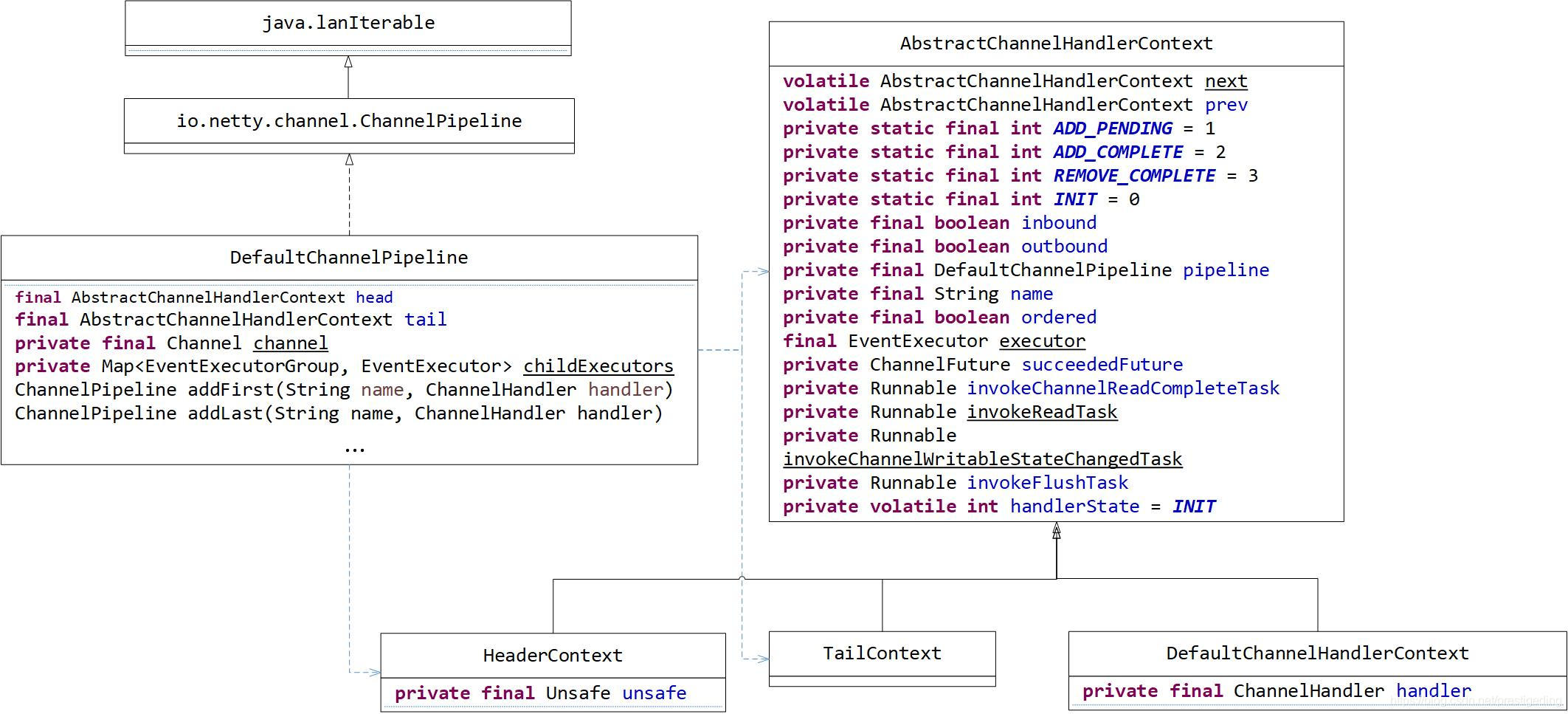Viewport: 1568px width, 714px height.
Task: Click dependency arrowhead pointing to AbstractChannelHandlerContext
Action: tap(763, 272)
